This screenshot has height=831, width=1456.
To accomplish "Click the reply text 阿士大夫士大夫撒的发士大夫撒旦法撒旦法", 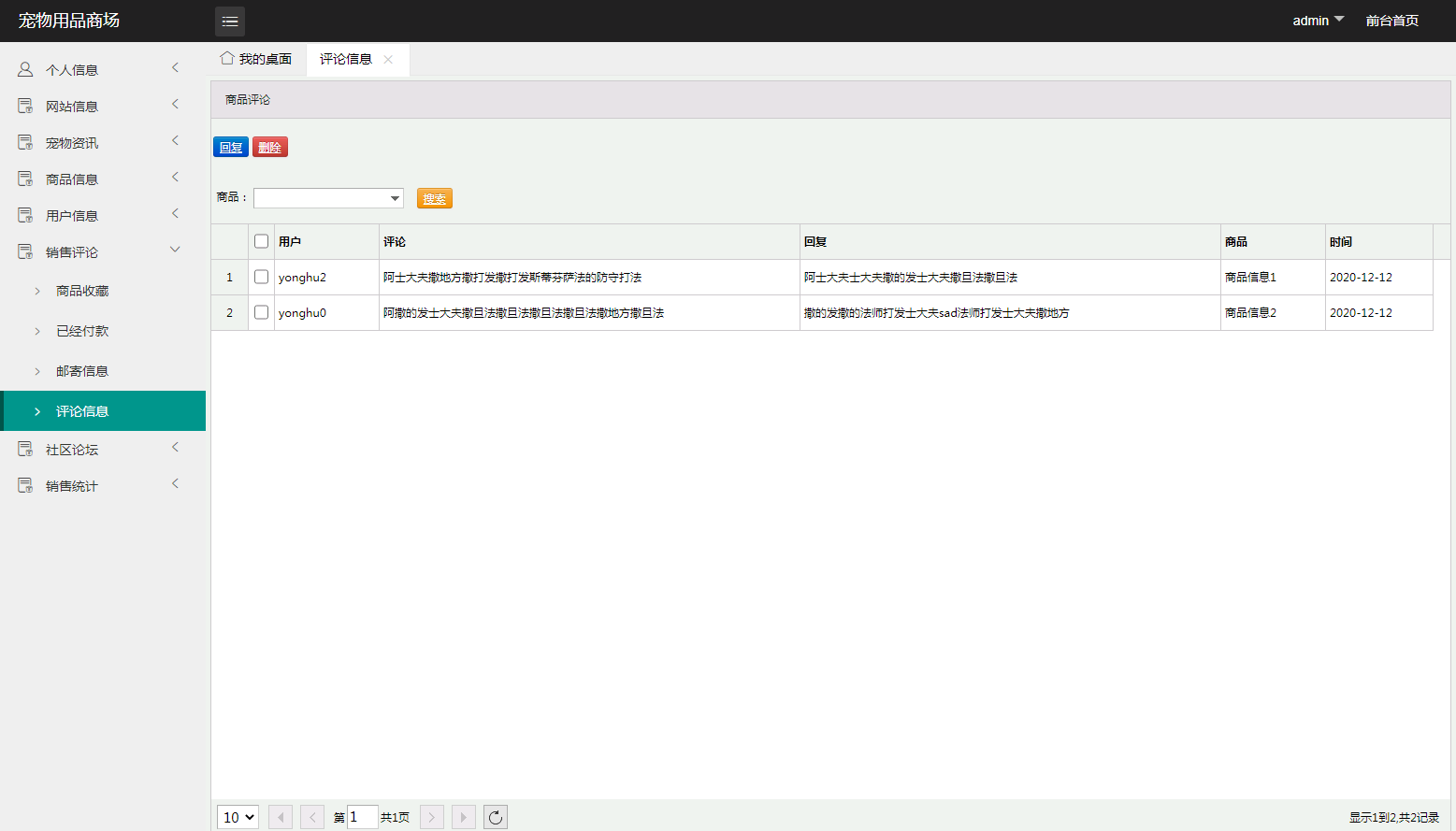I will [x=911, y=278].
